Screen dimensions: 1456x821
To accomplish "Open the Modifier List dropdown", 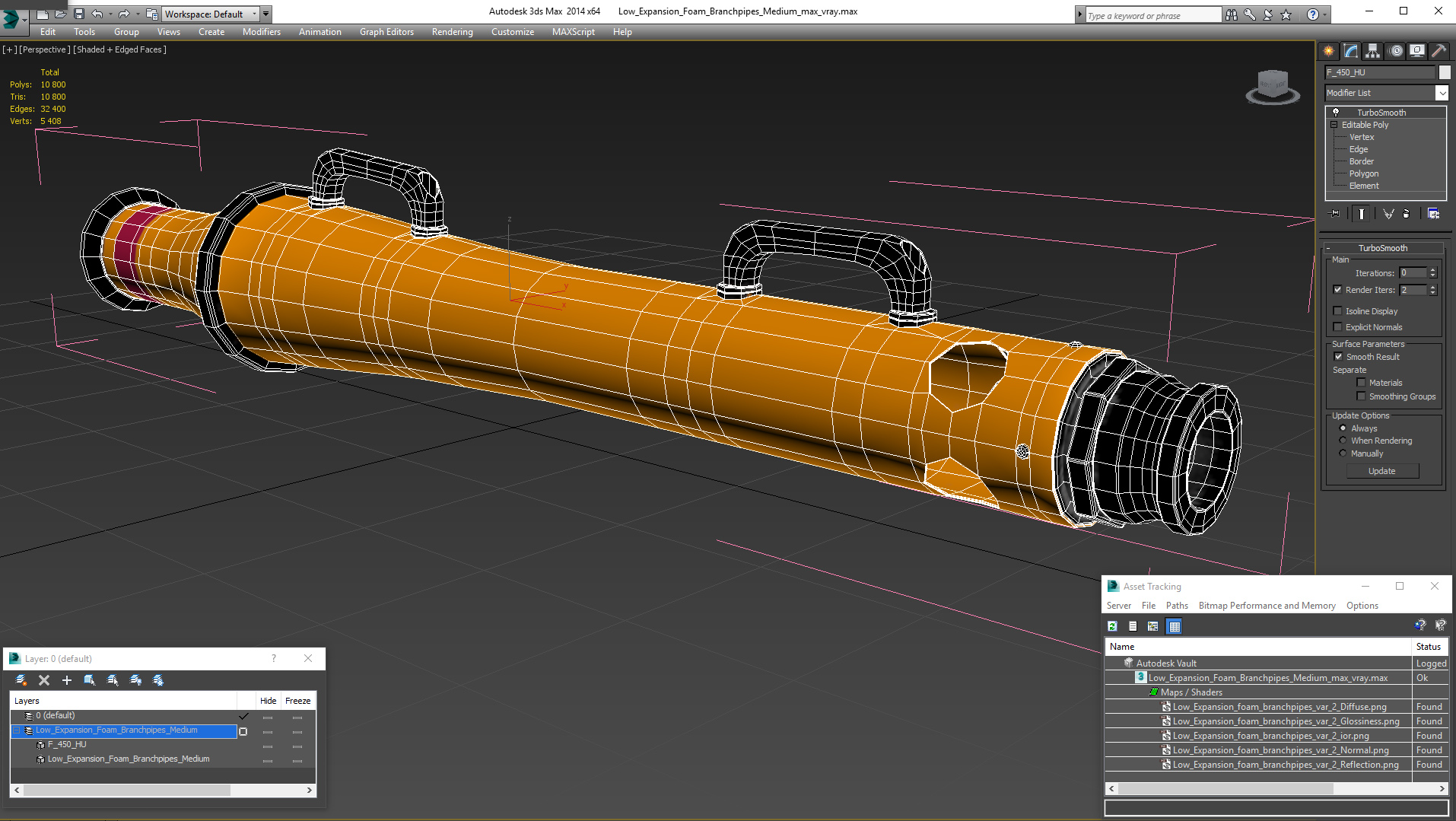I will [1442, 93].
